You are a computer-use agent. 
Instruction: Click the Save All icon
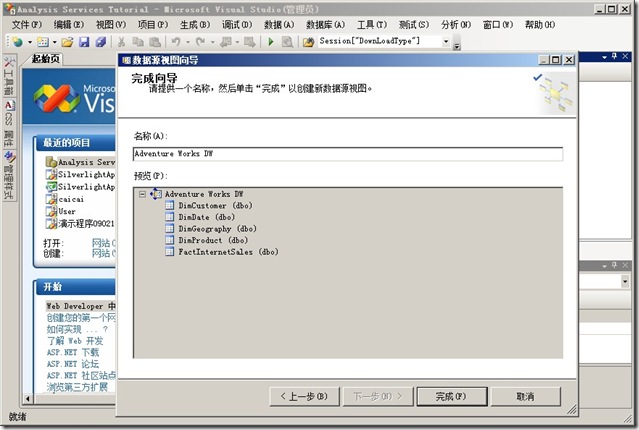pos(100,42)
